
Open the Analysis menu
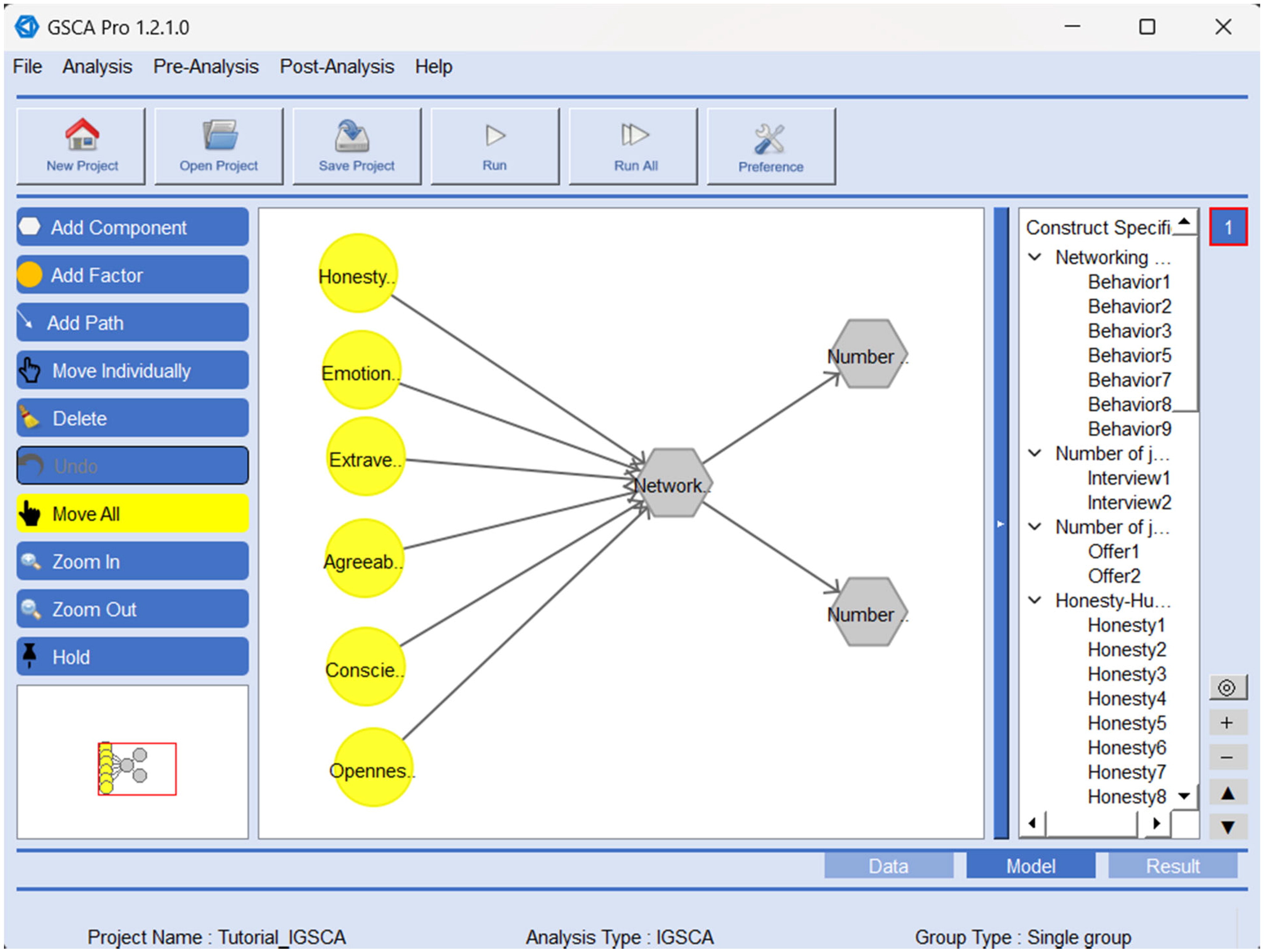[97, 67]
